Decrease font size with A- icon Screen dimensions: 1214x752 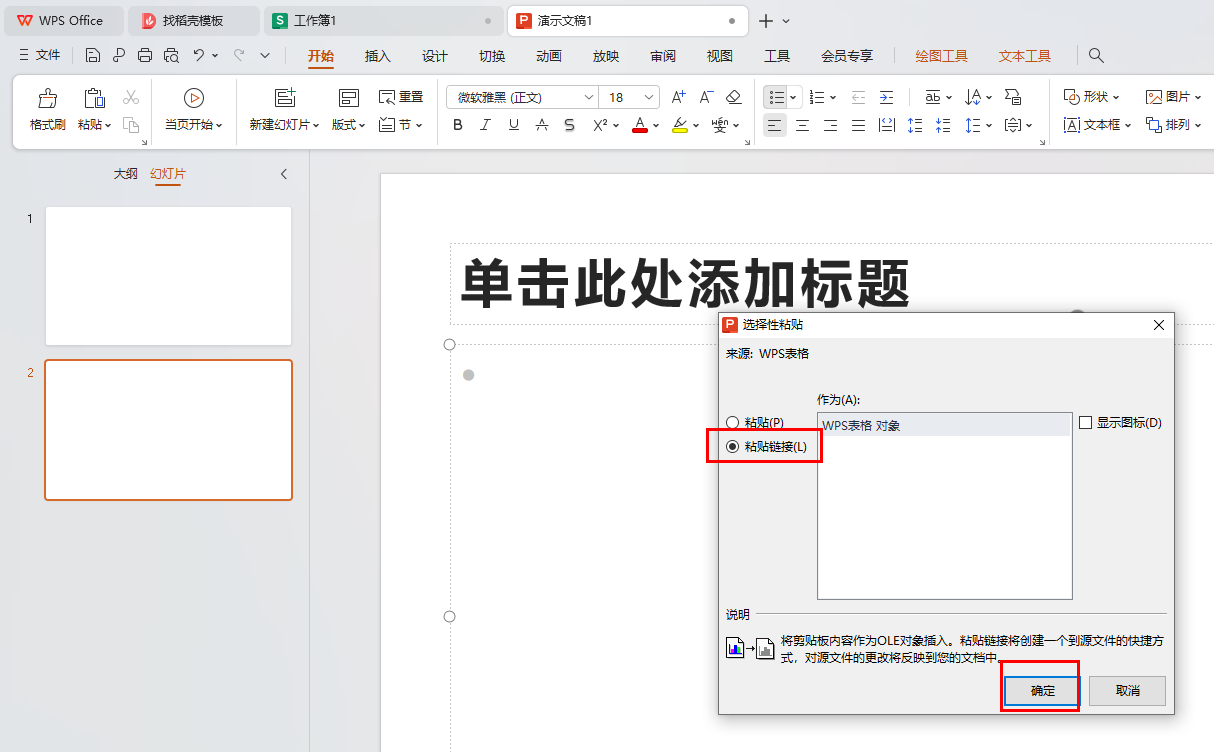[706, 97]
